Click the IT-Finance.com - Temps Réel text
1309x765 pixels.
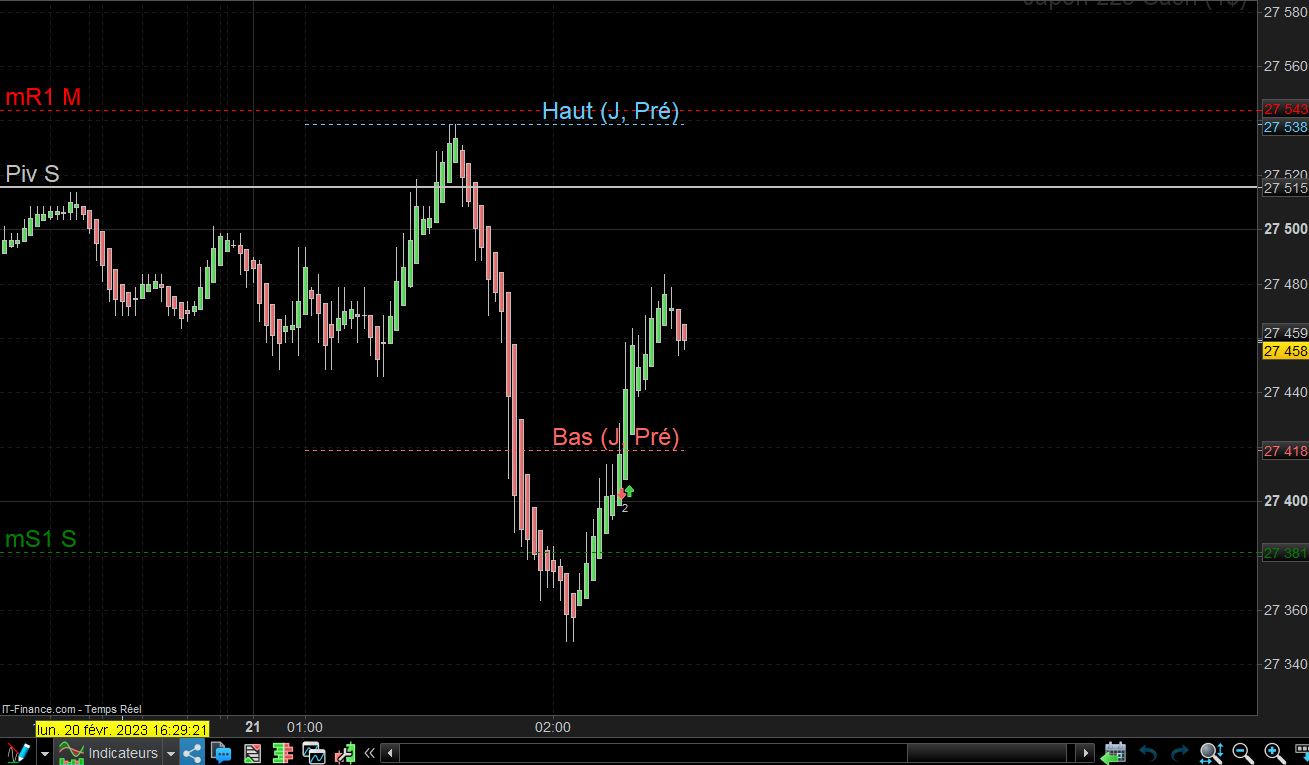[72, 709]
